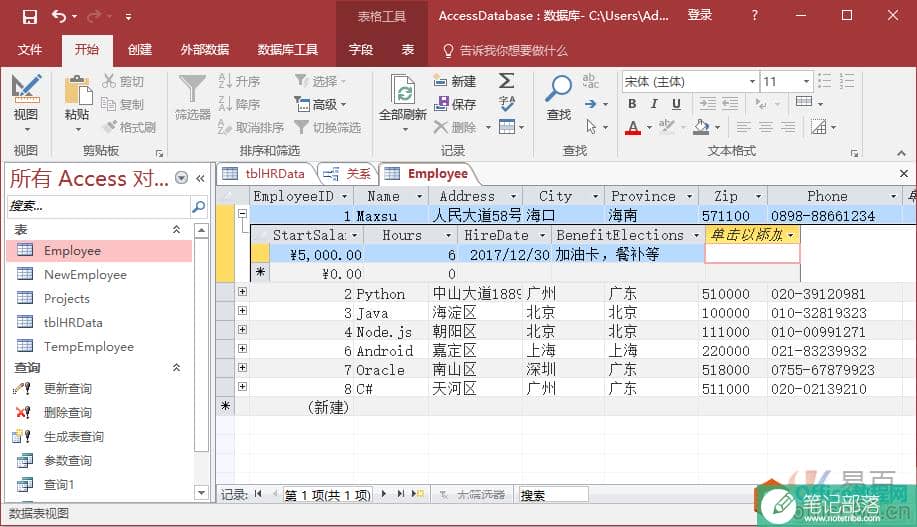Screen dimensions: 917x527
Task: Click the record search box at bottom
Action: coord(553,495)
